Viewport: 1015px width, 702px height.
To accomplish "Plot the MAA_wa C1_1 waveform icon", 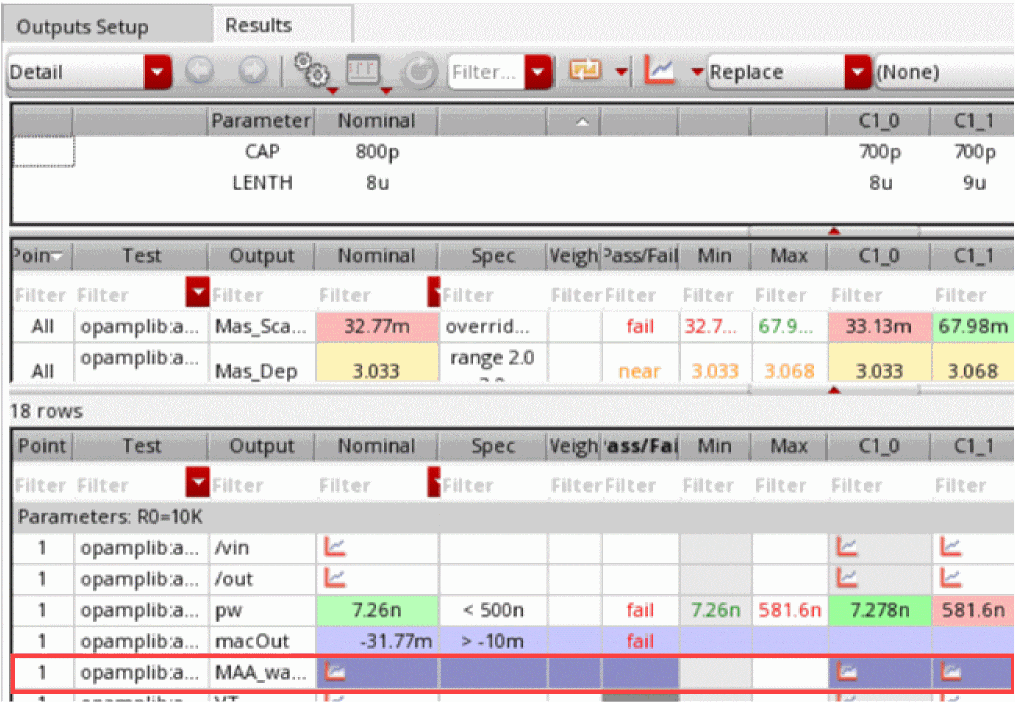I will (950, 672).
